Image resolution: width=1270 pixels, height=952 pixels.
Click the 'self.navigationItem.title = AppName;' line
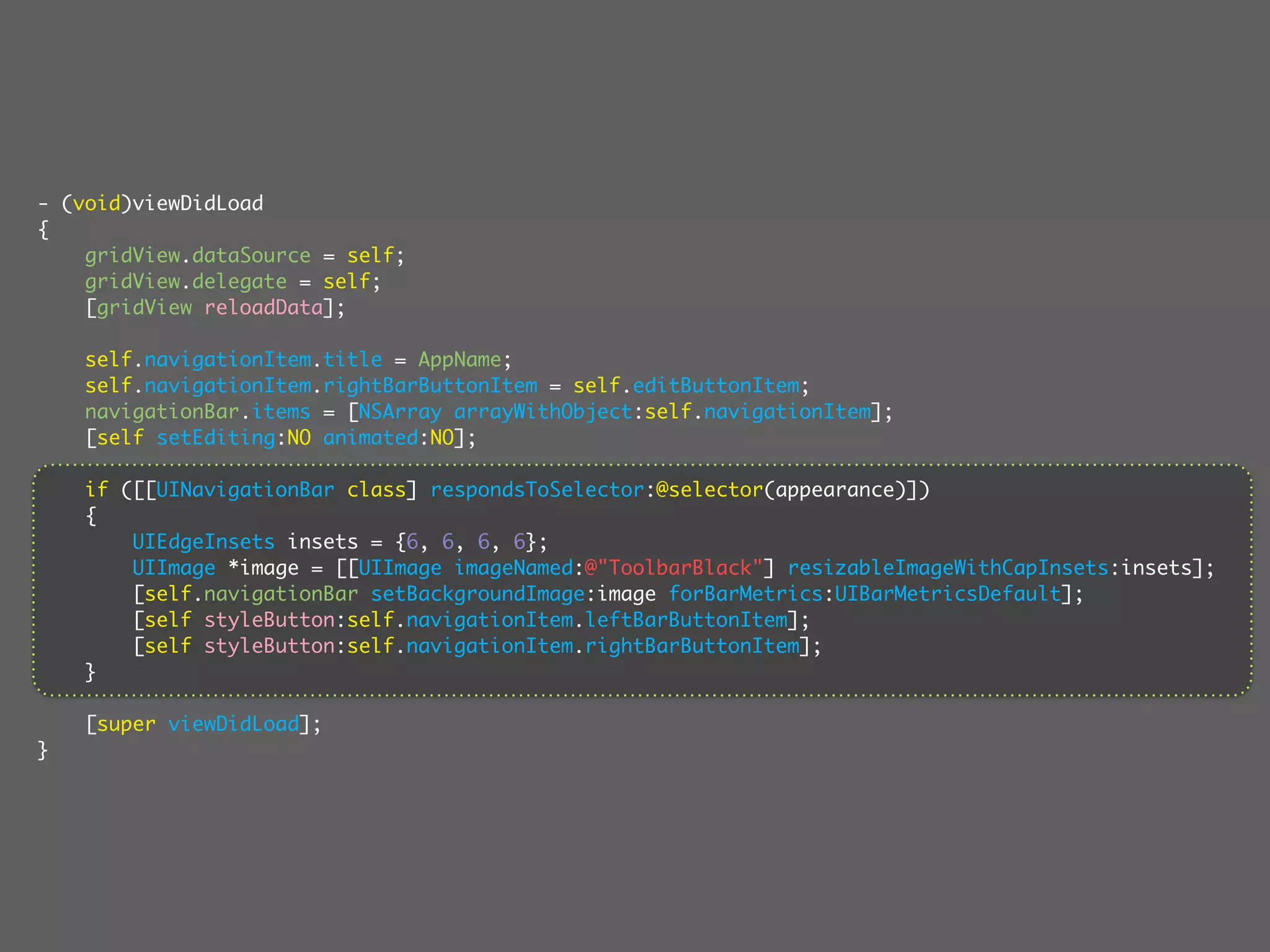tap(298, 359)
